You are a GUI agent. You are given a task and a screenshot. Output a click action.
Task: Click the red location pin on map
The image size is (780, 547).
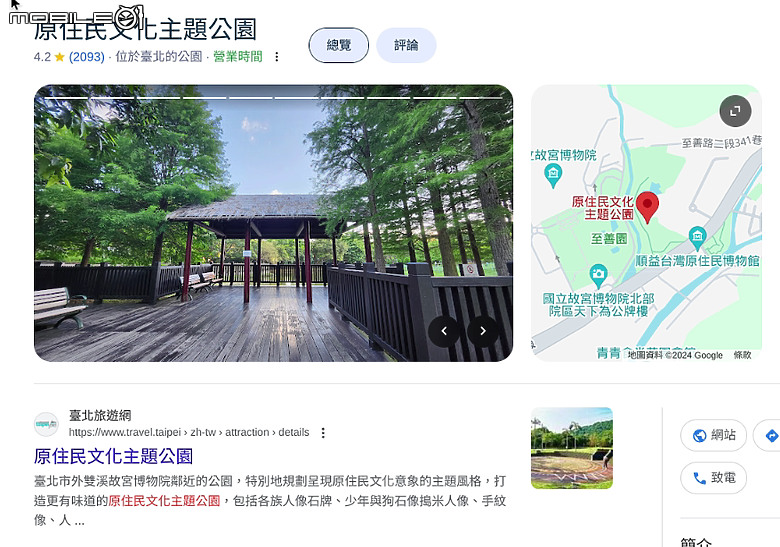(647, 207)
